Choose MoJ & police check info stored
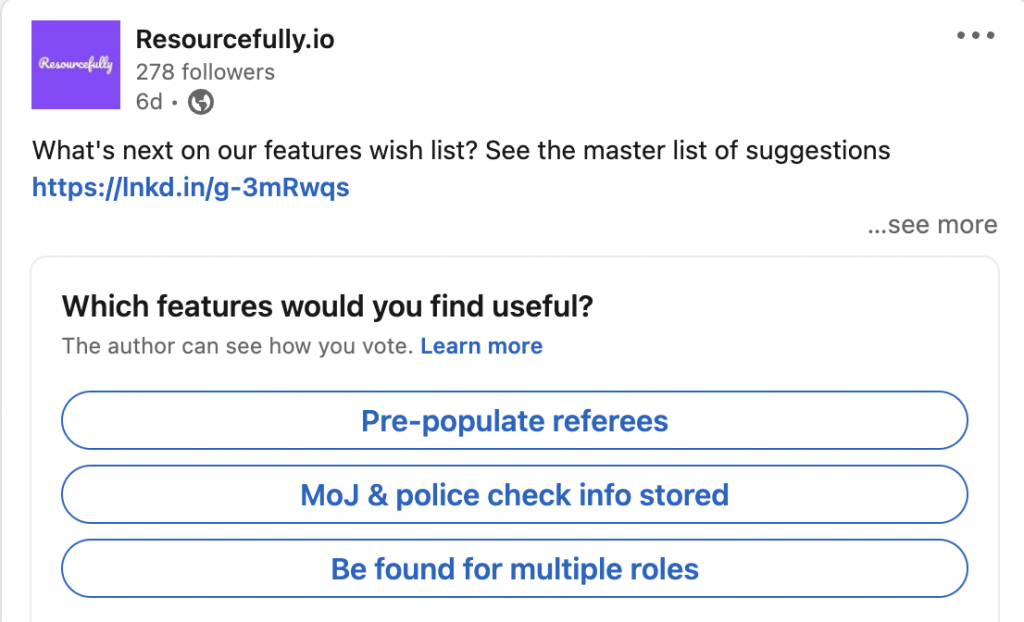Viewport: 1024px width, 622px height. point(515,494)
